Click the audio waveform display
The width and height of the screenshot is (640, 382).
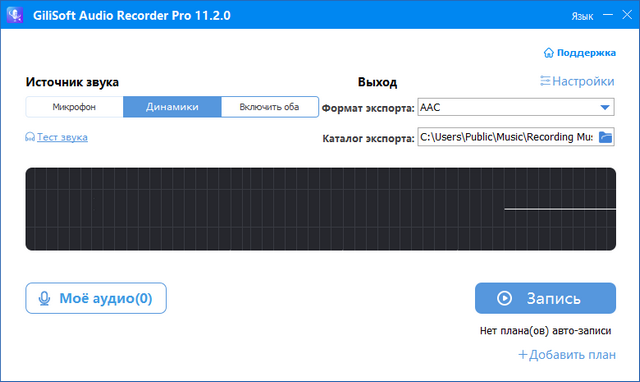(320, 209)
